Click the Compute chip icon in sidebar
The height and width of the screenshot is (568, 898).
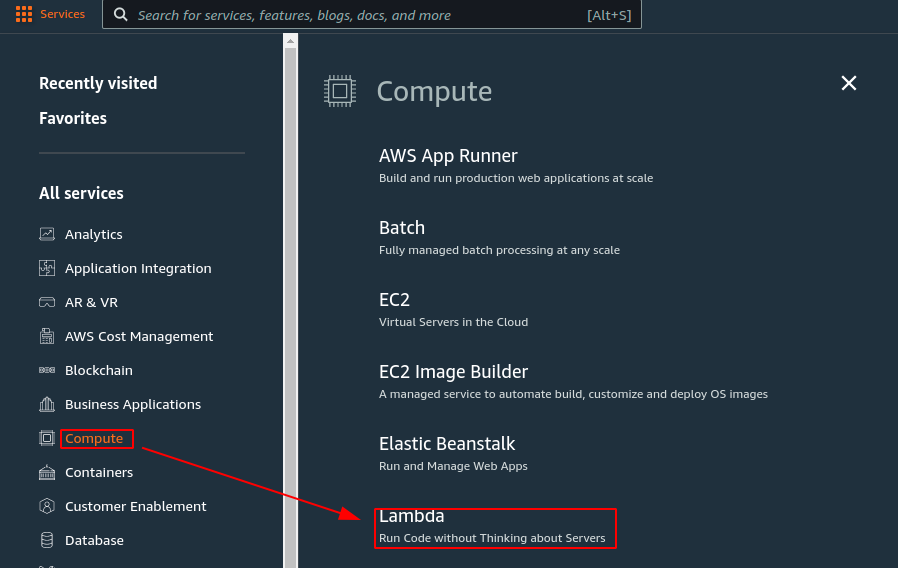(x=47, y=439)
